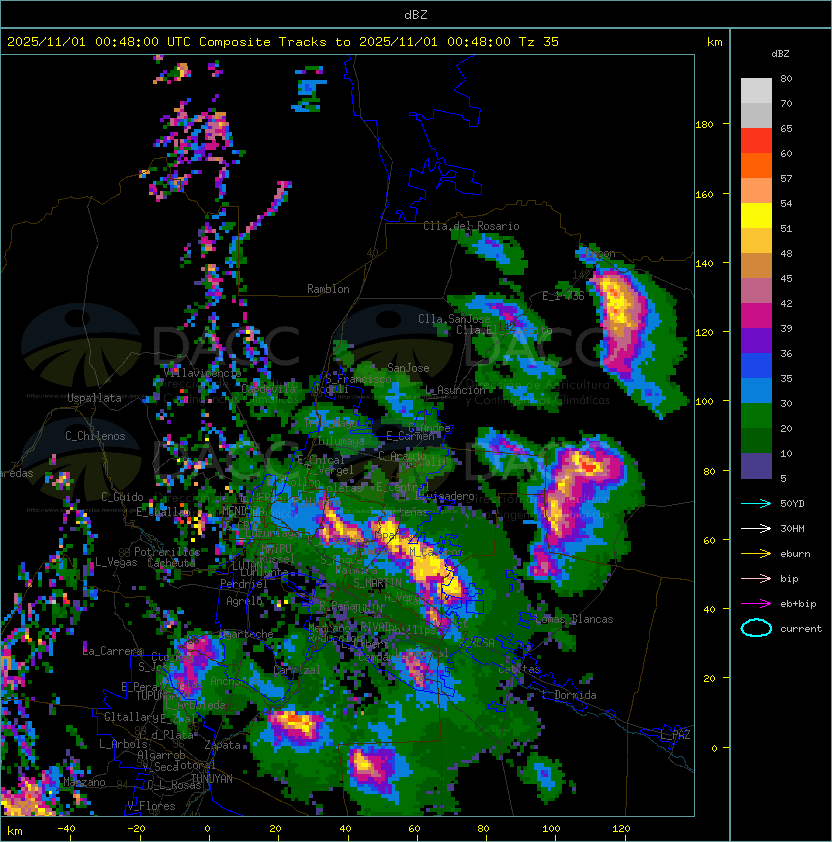The width and height of the screenshot is (832, 842).
Task: Click the 'S_MARTIN' map label
Action: pos(378,582)
